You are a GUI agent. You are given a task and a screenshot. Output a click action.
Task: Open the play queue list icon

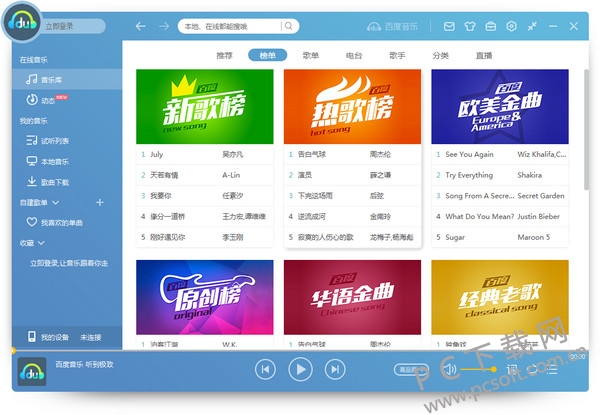(551, 369)
